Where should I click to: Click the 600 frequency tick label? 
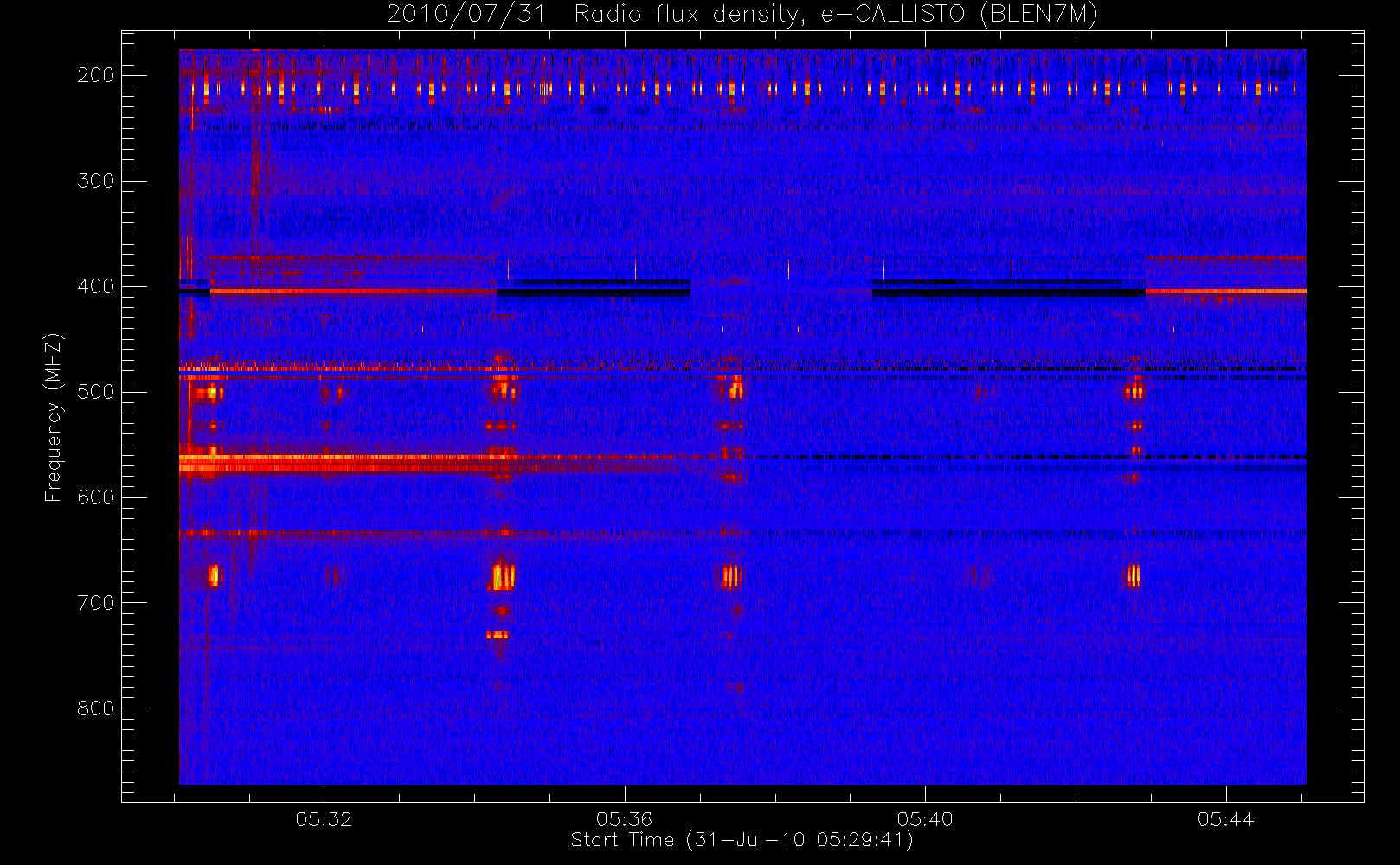pyautogui.click(x=96, y=497)
